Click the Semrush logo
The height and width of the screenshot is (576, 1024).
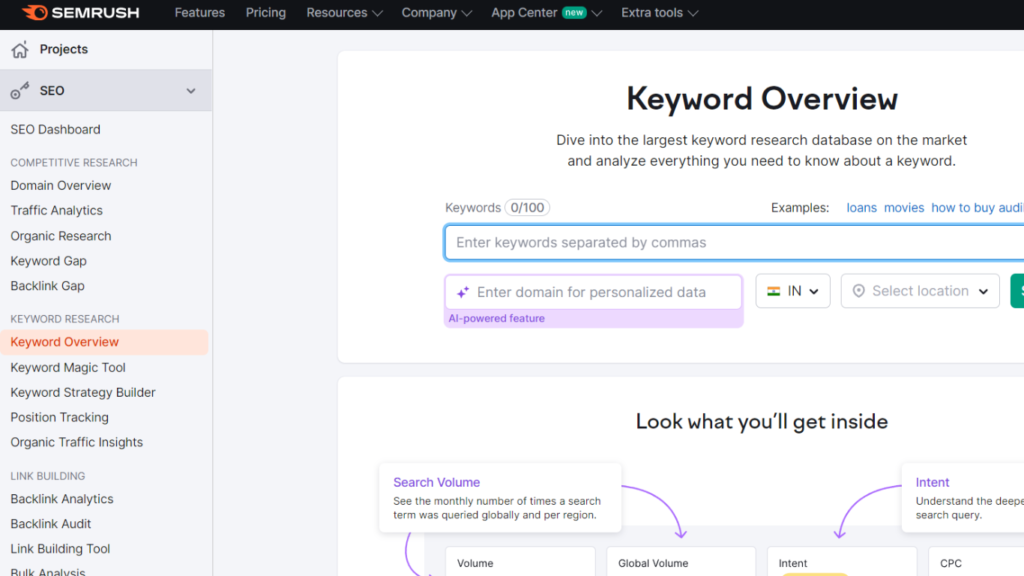click(80, 12)
